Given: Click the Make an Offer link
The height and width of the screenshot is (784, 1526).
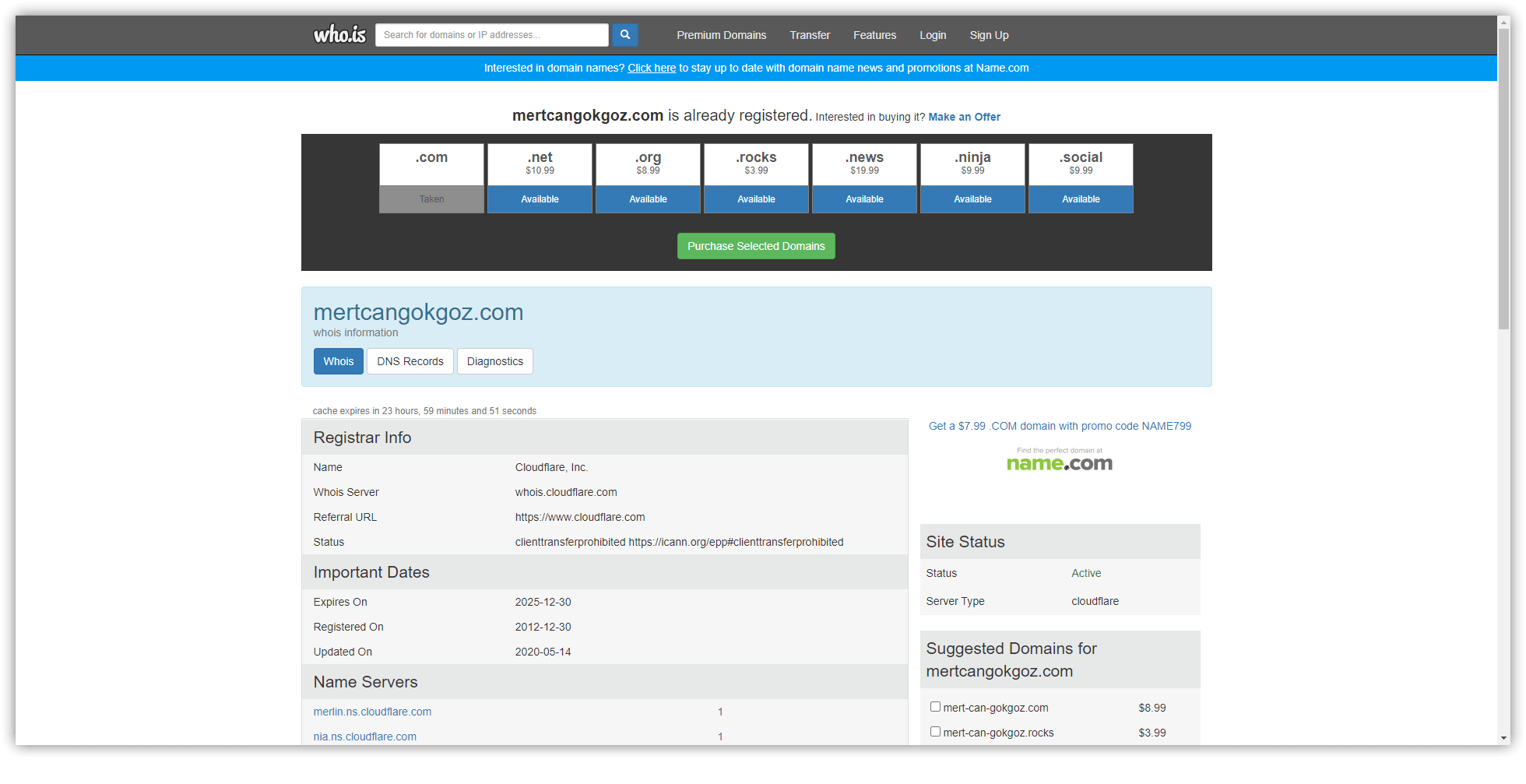Looking at the screenshot, I should click(964, 117).
